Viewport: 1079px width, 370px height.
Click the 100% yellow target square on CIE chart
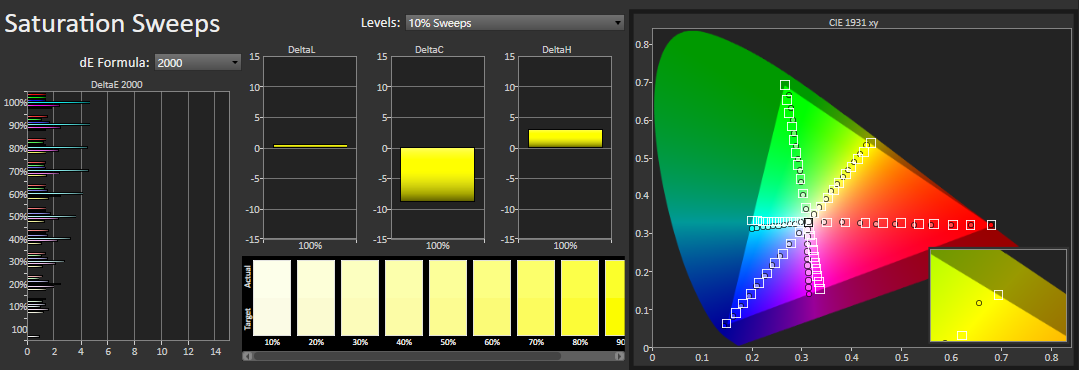(x=871, y=143)
